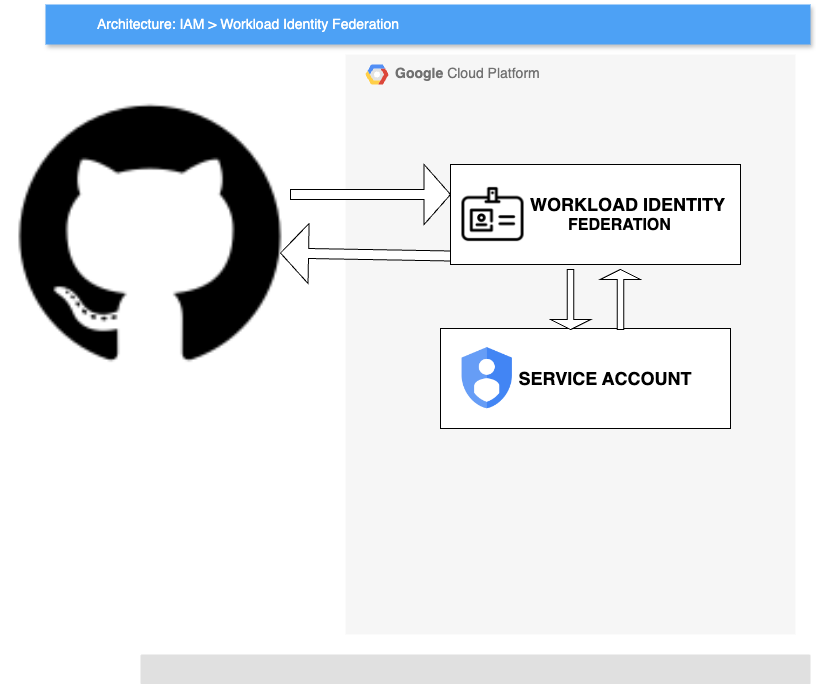Click the arrow pointing toward Workload Identity Federation
This screenshot has height=684, width=816.
pos(365,193)
